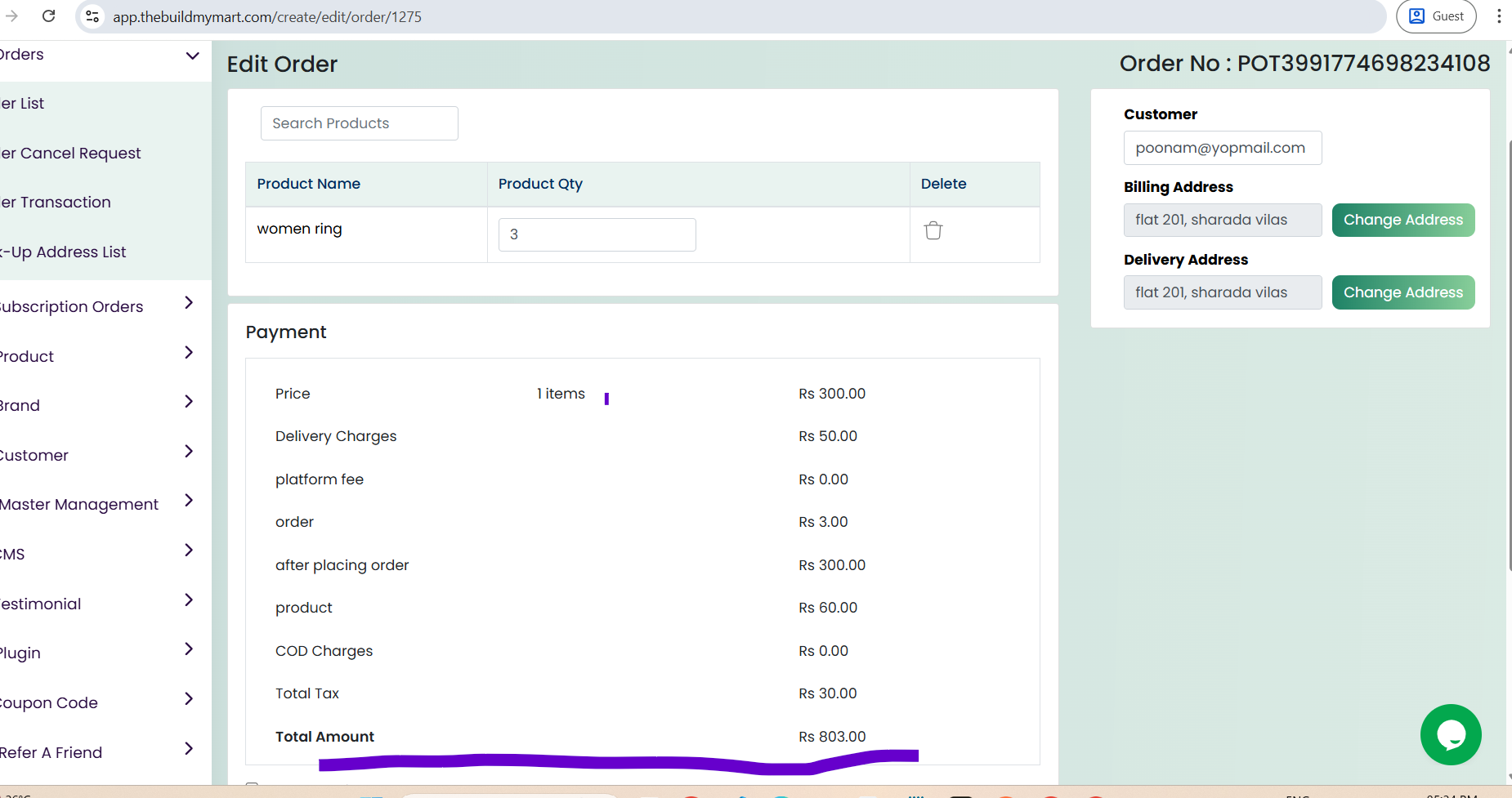Viewport: 1512px width, 798px height.
Task: Click the delivery address text box
Action: 1223,292
